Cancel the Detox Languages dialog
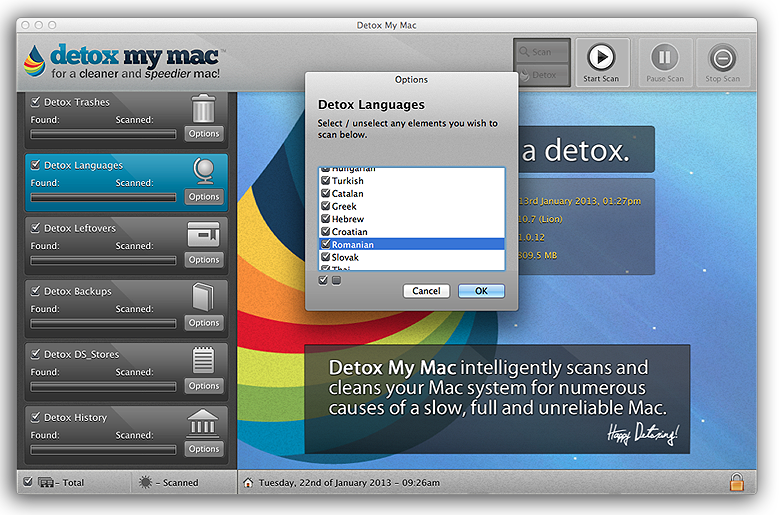780x515 pixels. point(426,291)
